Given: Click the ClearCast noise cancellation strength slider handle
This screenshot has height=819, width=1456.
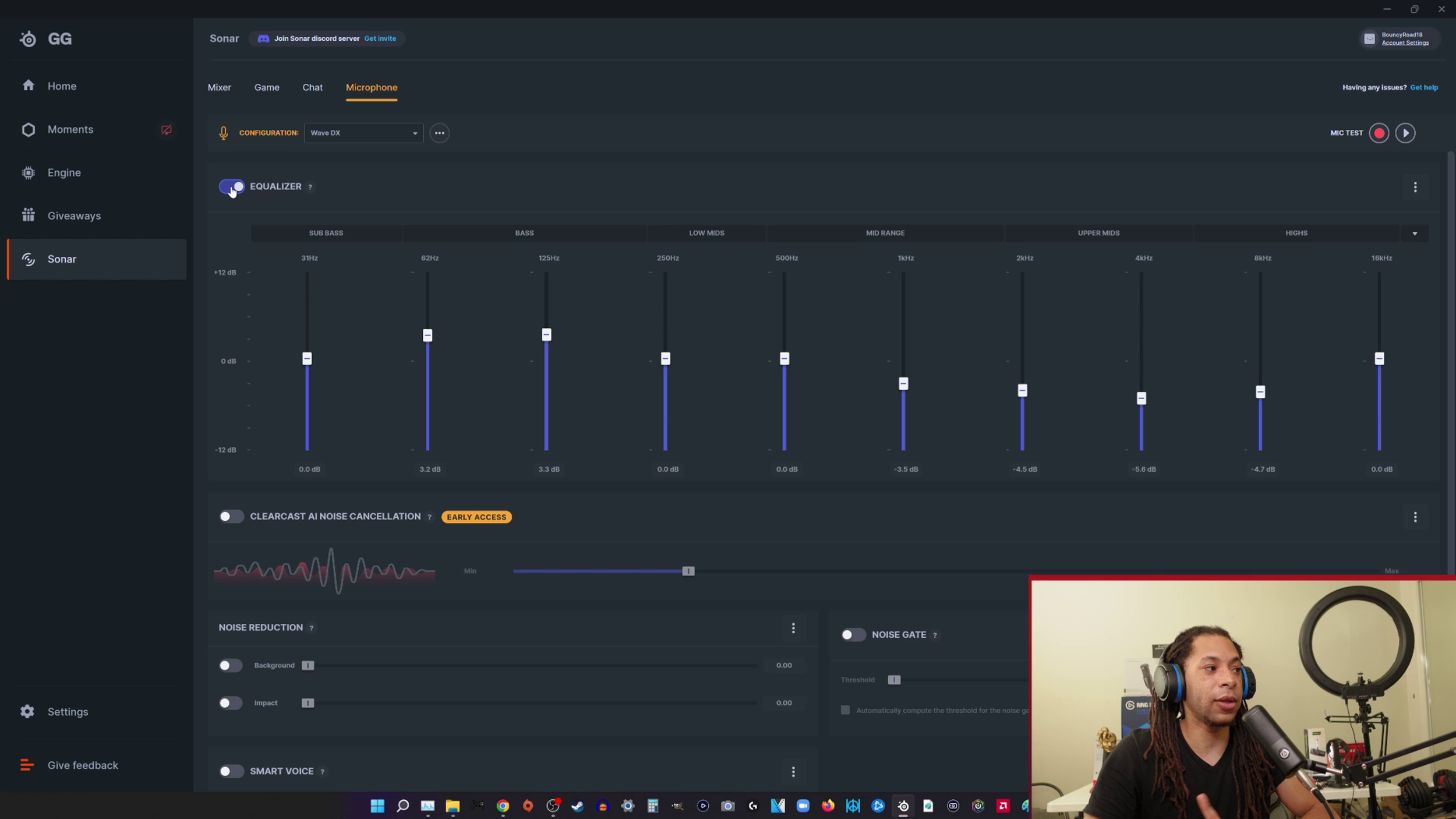Looking at the screenshot, I should pos(688,571).
